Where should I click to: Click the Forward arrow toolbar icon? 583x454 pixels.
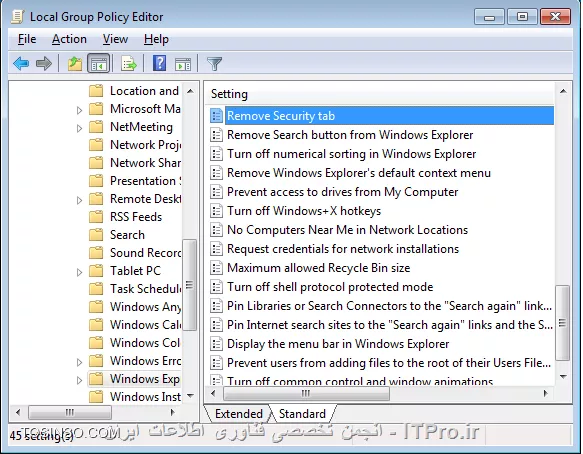(44, 64)
